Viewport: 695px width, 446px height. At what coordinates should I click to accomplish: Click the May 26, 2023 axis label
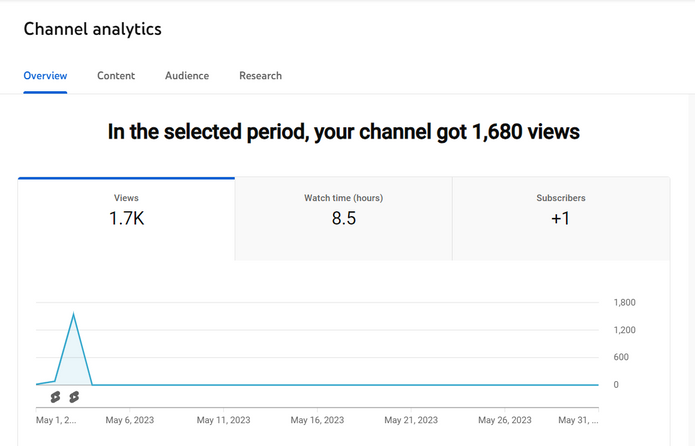505,420
